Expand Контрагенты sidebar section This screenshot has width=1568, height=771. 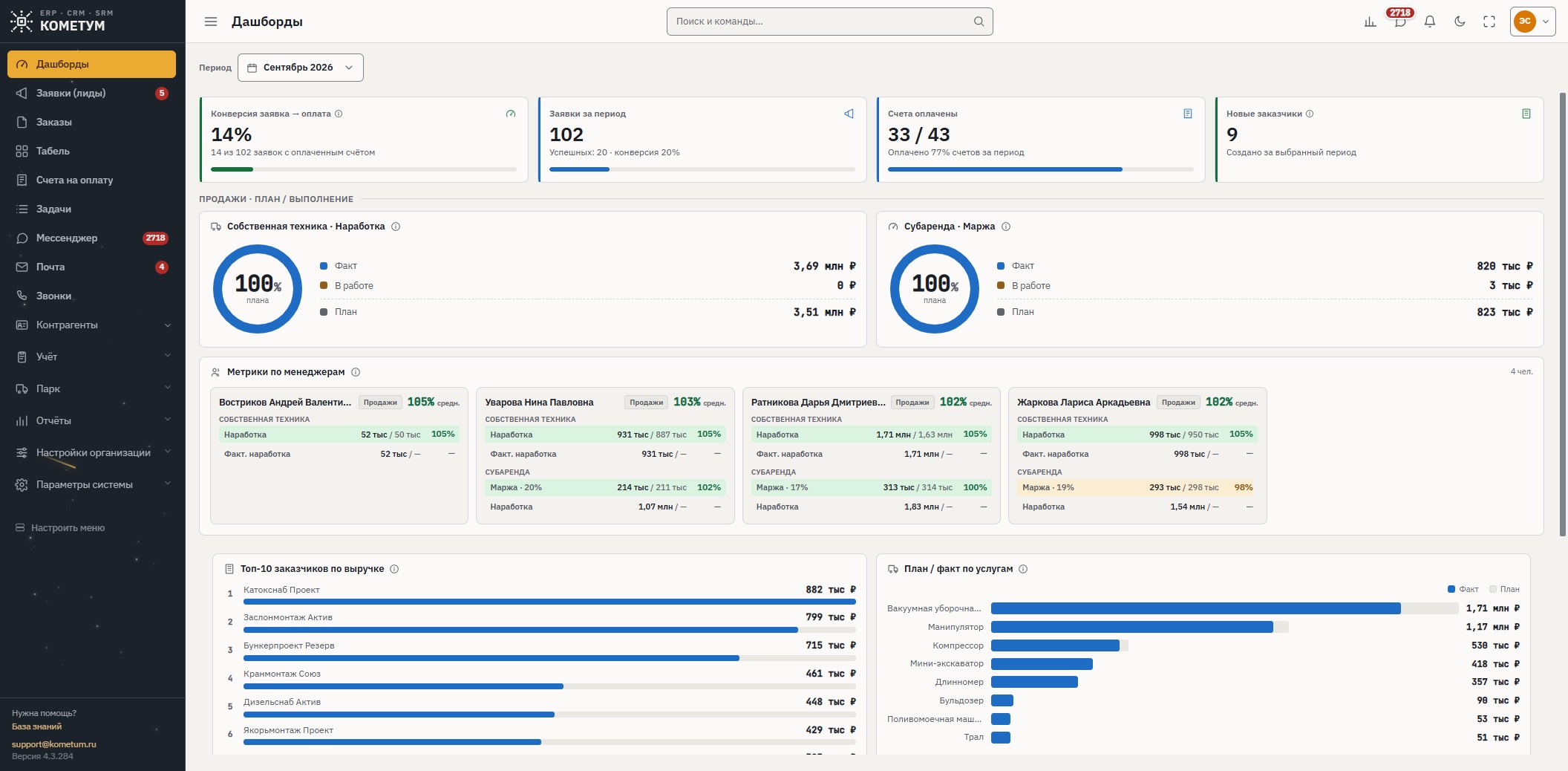coord(92,325)
